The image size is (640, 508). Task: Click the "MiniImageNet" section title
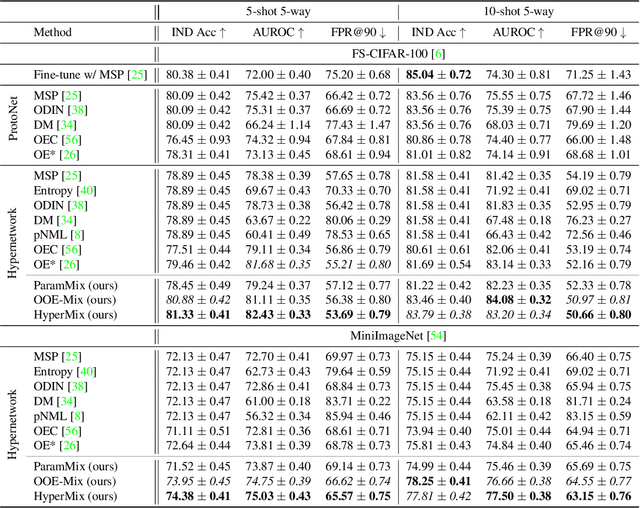(387, 336)
